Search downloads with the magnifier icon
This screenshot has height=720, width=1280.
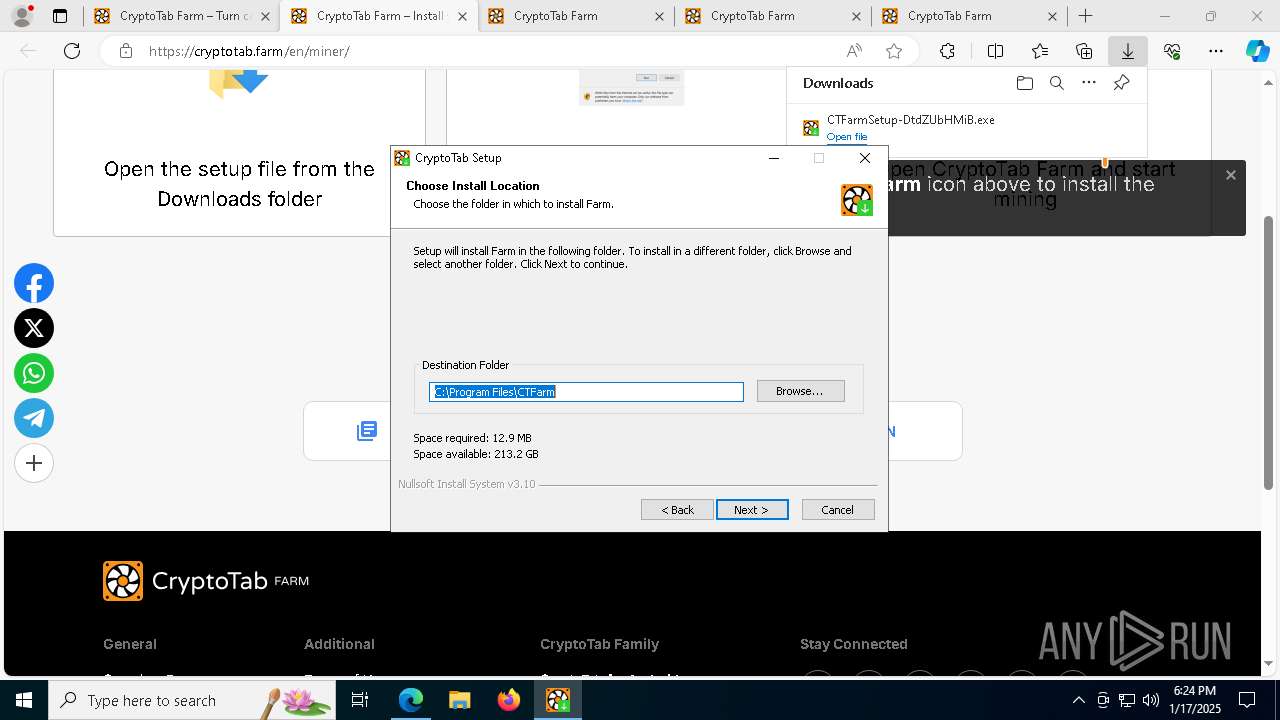click(1056, 83)
